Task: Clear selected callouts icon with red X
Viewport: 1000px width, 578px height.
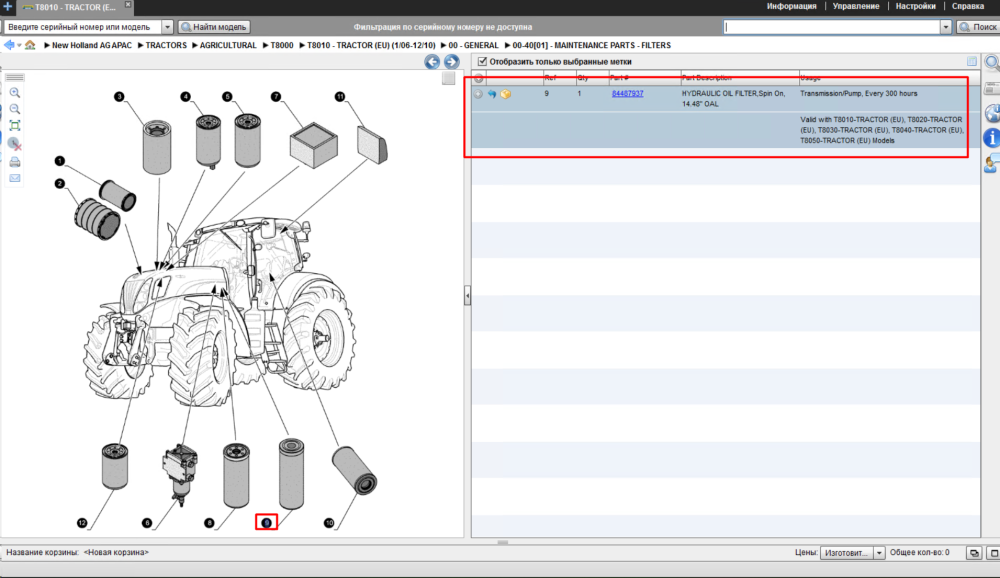Action: click(14, 144)
